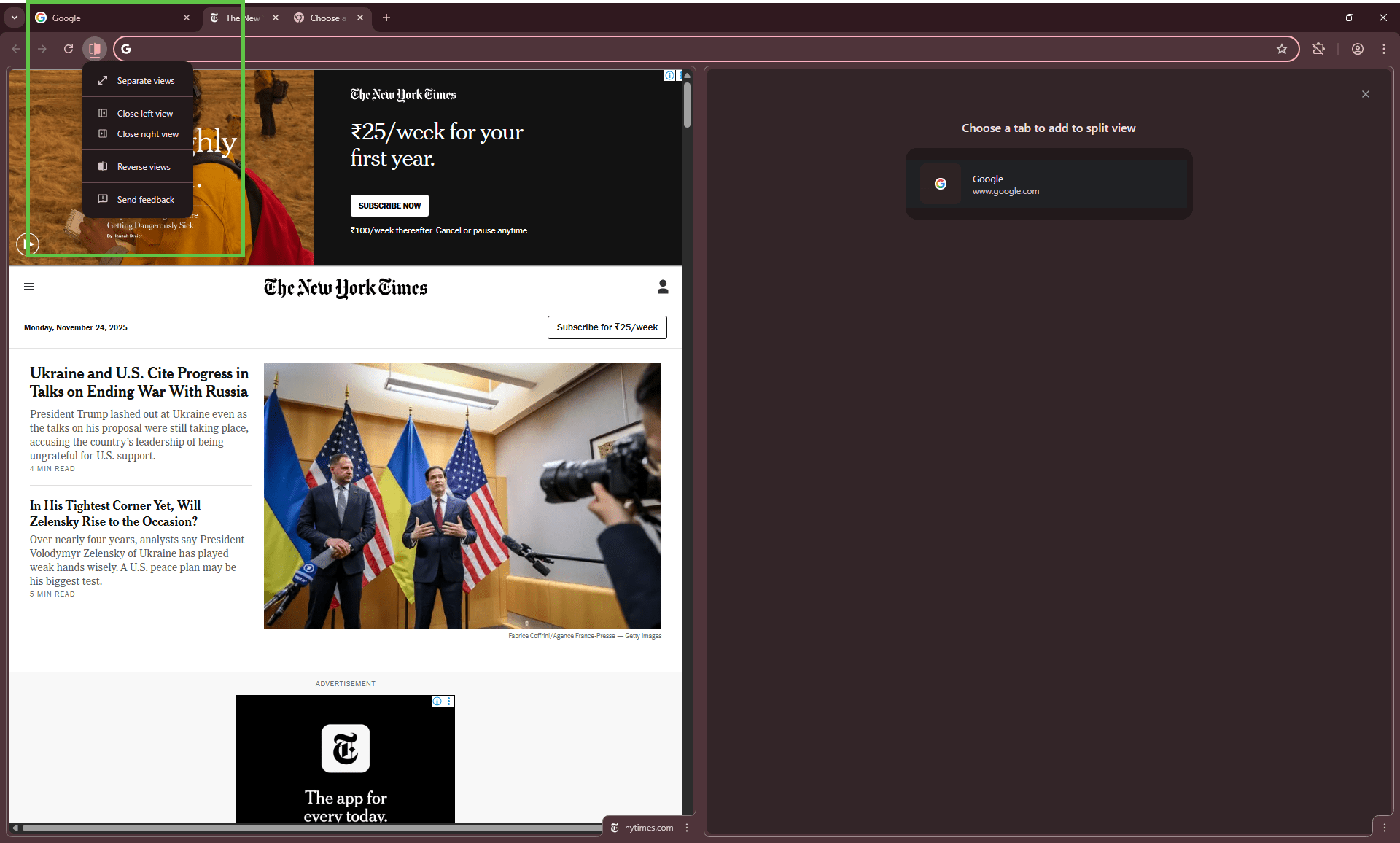Open the Chrome profile avatar icon
Viewport: 1400px width, 843px height.
[x=1357, y=49]
